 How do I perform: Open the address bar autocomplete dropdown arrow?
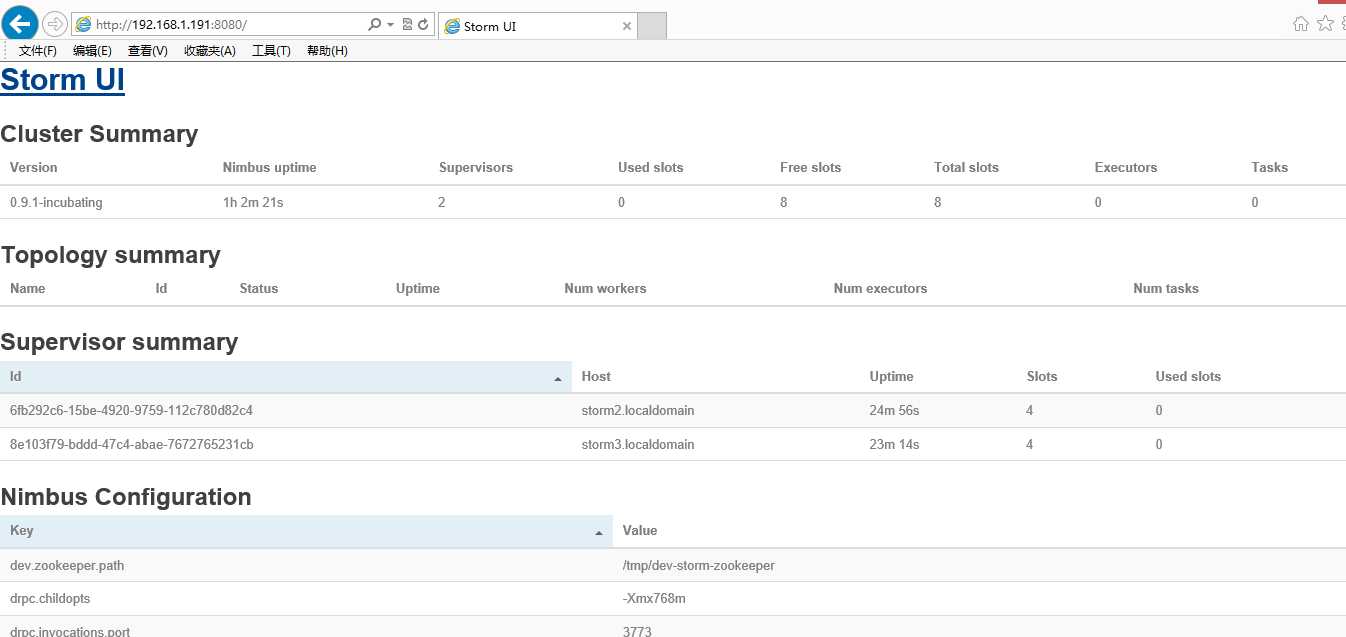coord(390,25)
